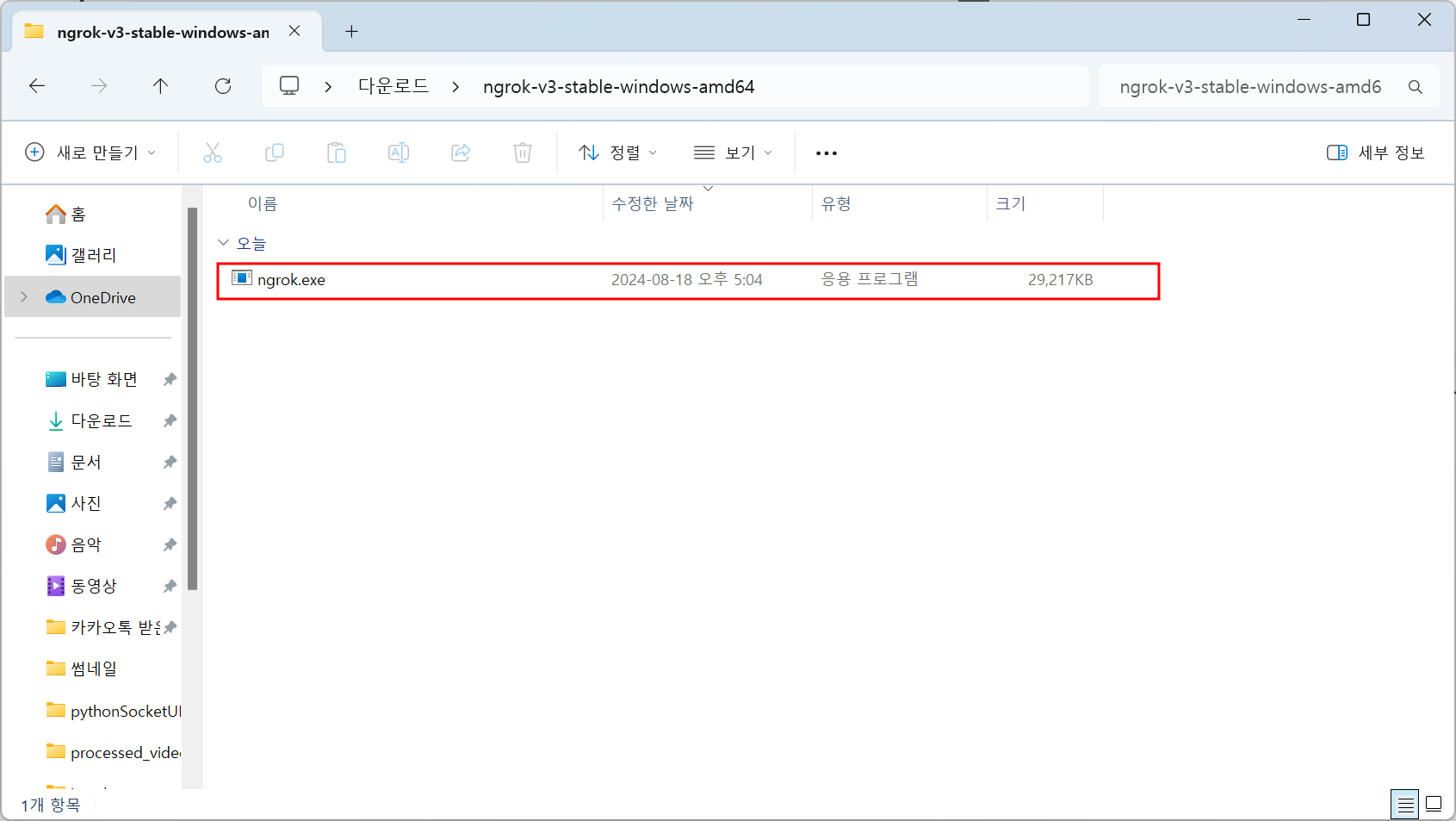Screen dimensions: 1456x821
Task: Click the 29,217KB size cell
Action: (1060, 280)
